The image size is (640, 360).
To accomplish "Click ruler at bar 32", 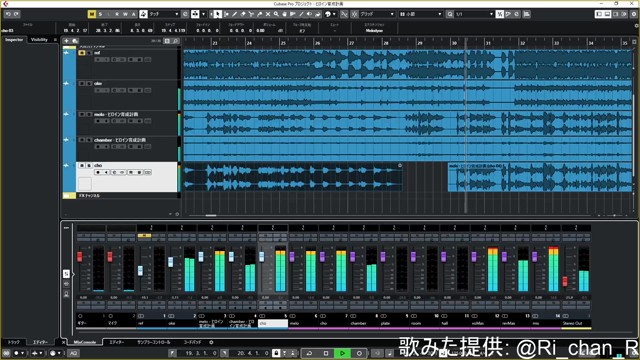I will tap(522, 42).
